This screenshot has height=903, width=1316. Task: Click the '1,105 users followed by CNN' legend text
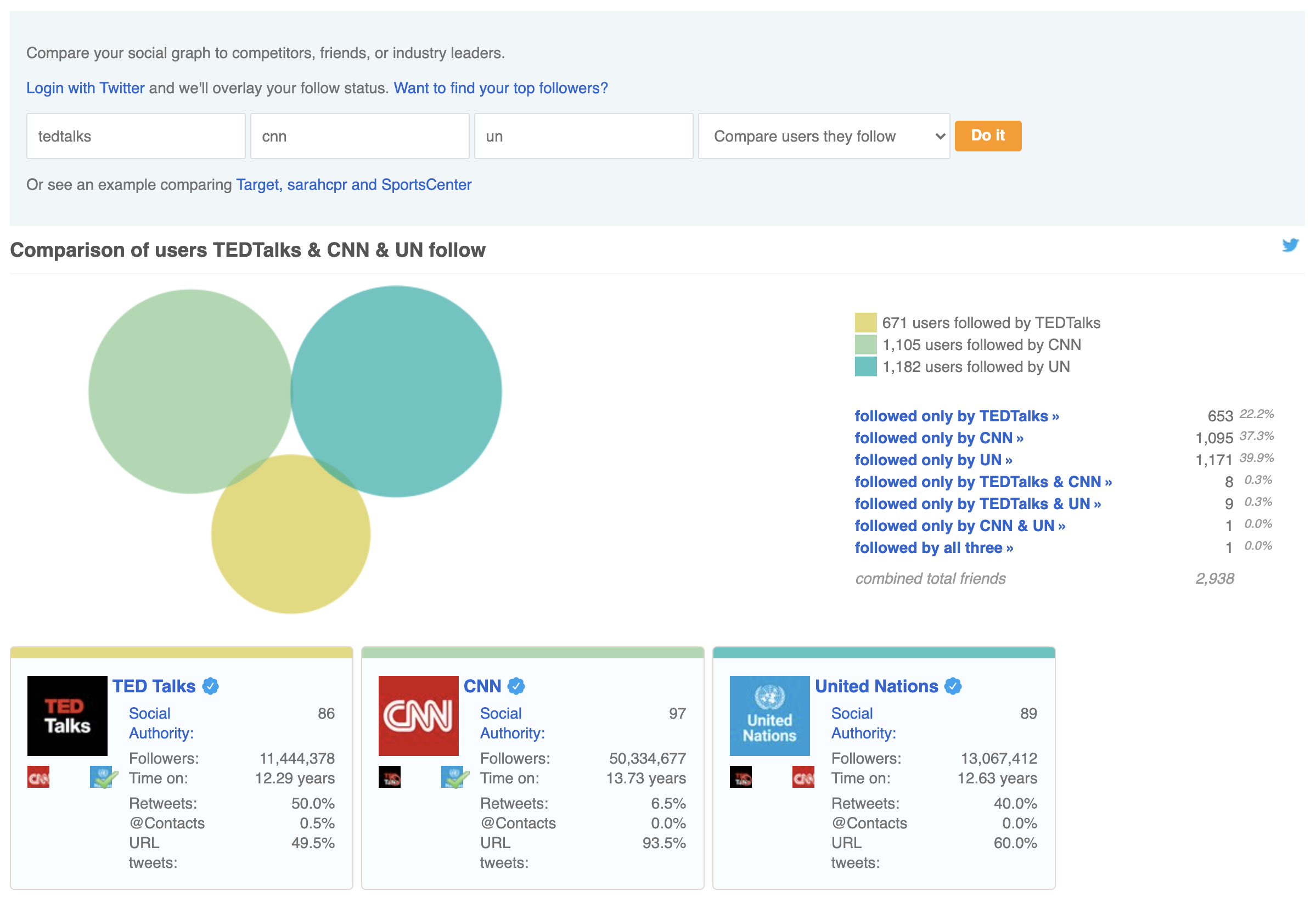[981, 345]
